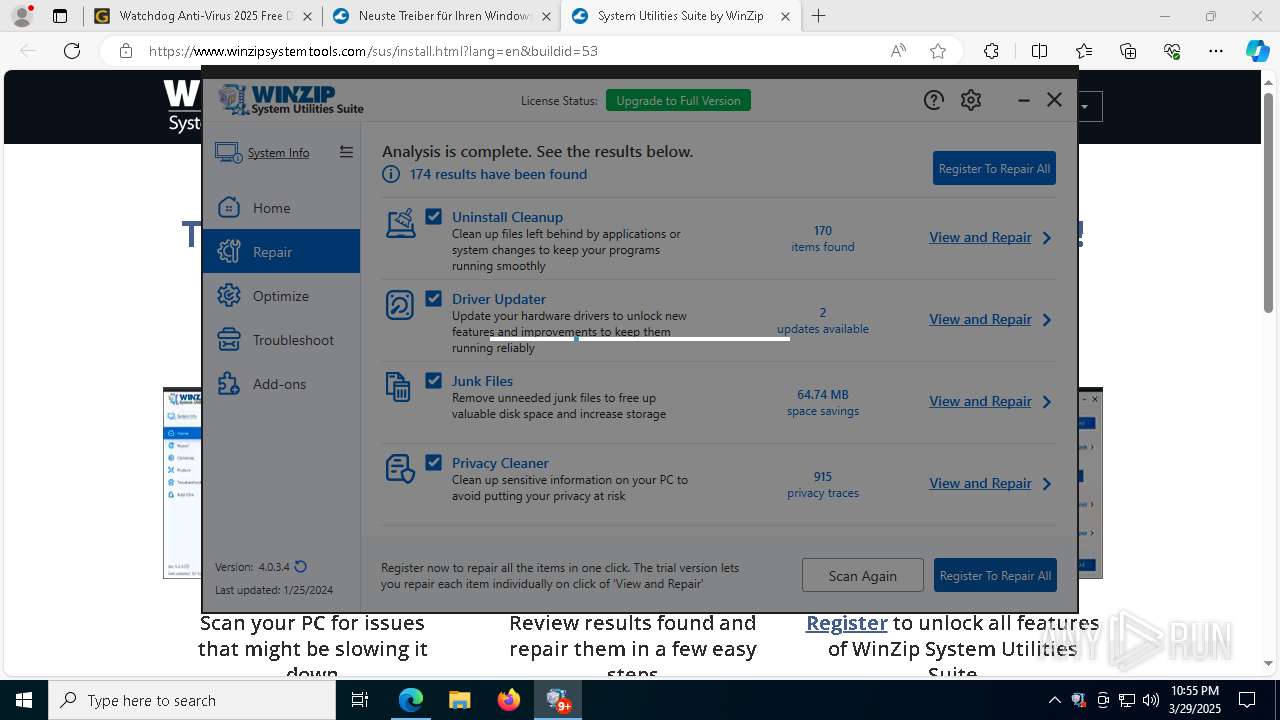Open browser extensions puzzle icon
1280x720 pixels.
[x=991, y=51]
